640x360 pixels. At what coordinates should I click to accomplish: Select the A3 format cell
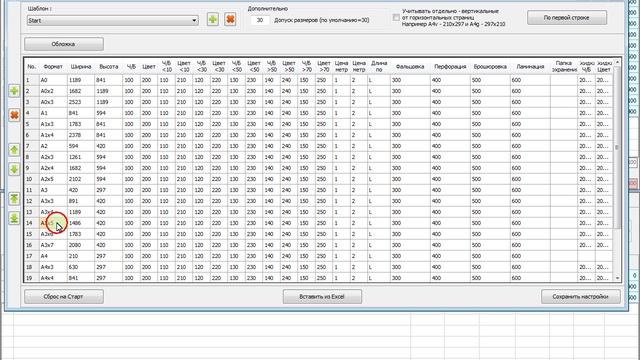tap(53, 190)
